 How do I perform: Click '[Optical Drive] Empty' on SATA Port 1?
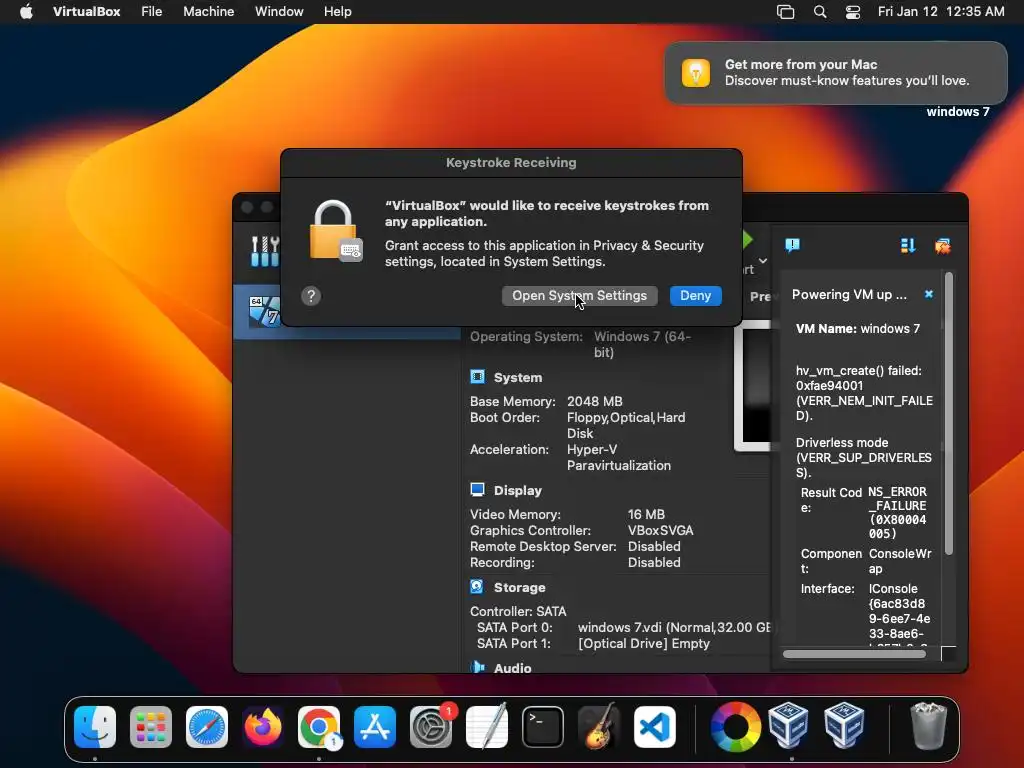coord(644,643)
